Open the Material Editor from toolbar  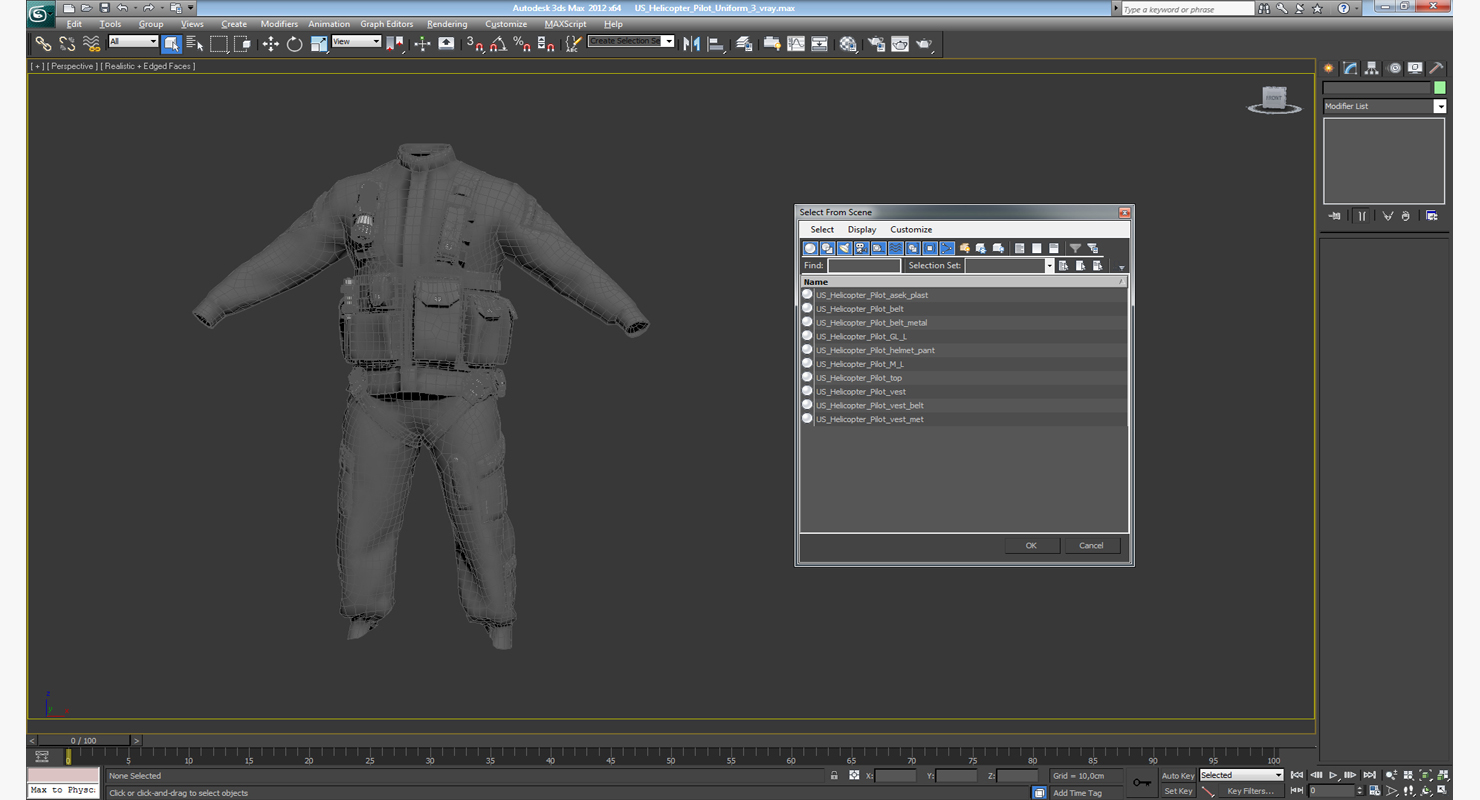[848, 44]
